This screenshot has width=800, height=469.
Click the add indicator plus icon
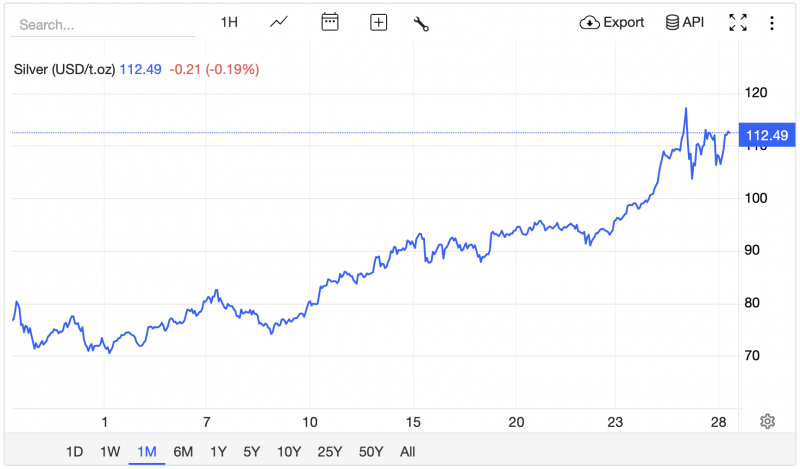378,22
